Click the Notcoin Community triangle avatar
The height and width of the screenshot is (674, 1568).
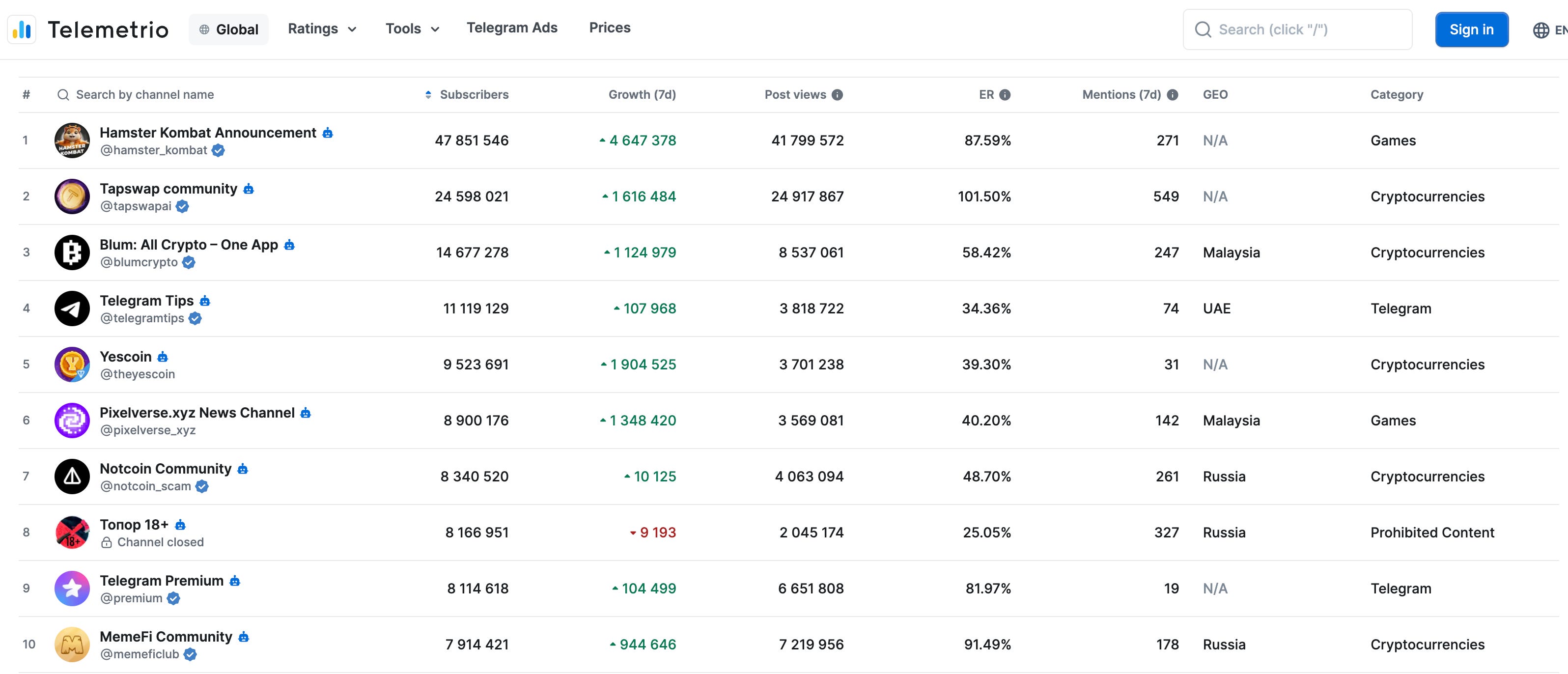pyautogui.click(x=72, y=476)
